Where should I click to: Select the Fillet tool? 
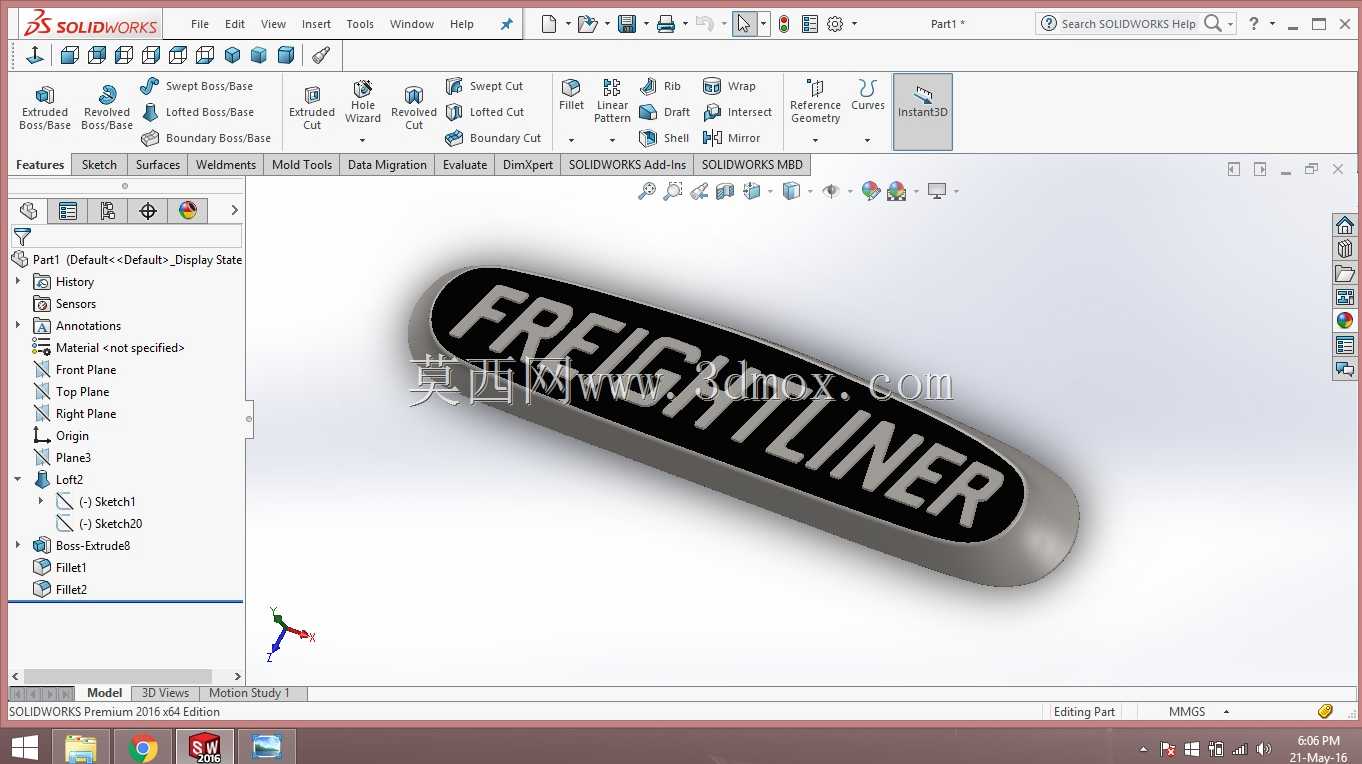tap(571, 95)
